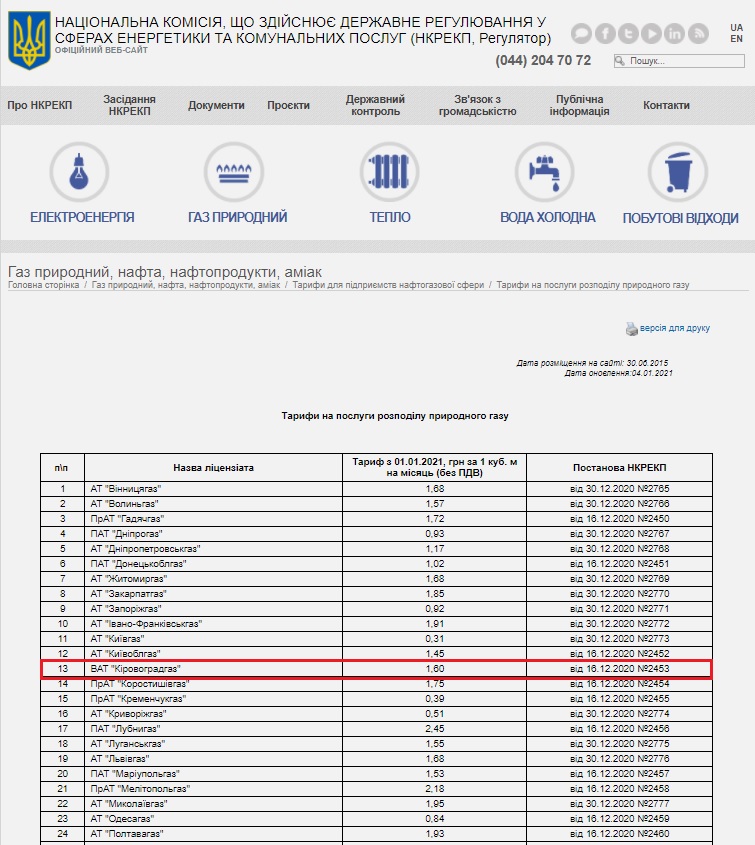
Task: Select cell АТ "Закарпатгаз"
Action: pos(213,594)
